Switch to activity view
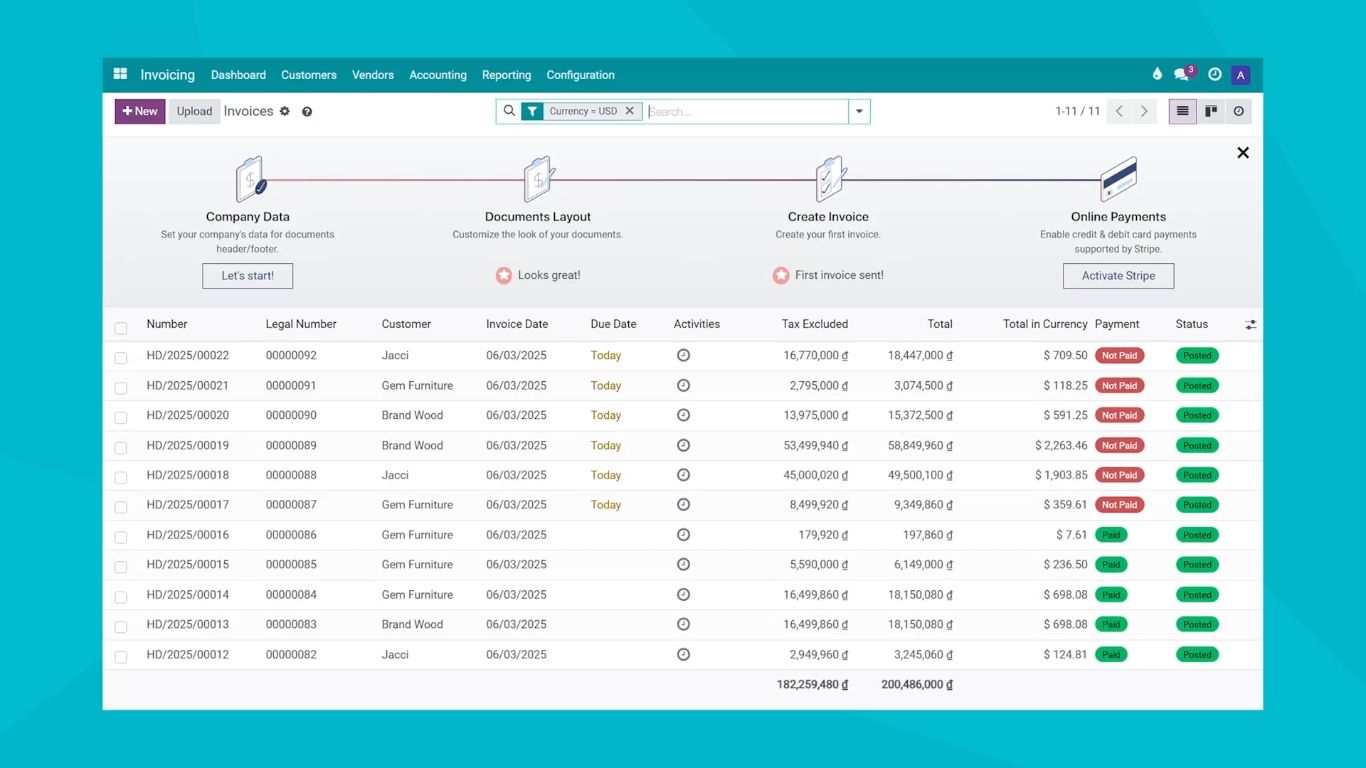The image size is (1366, 768). [1239, 111]
